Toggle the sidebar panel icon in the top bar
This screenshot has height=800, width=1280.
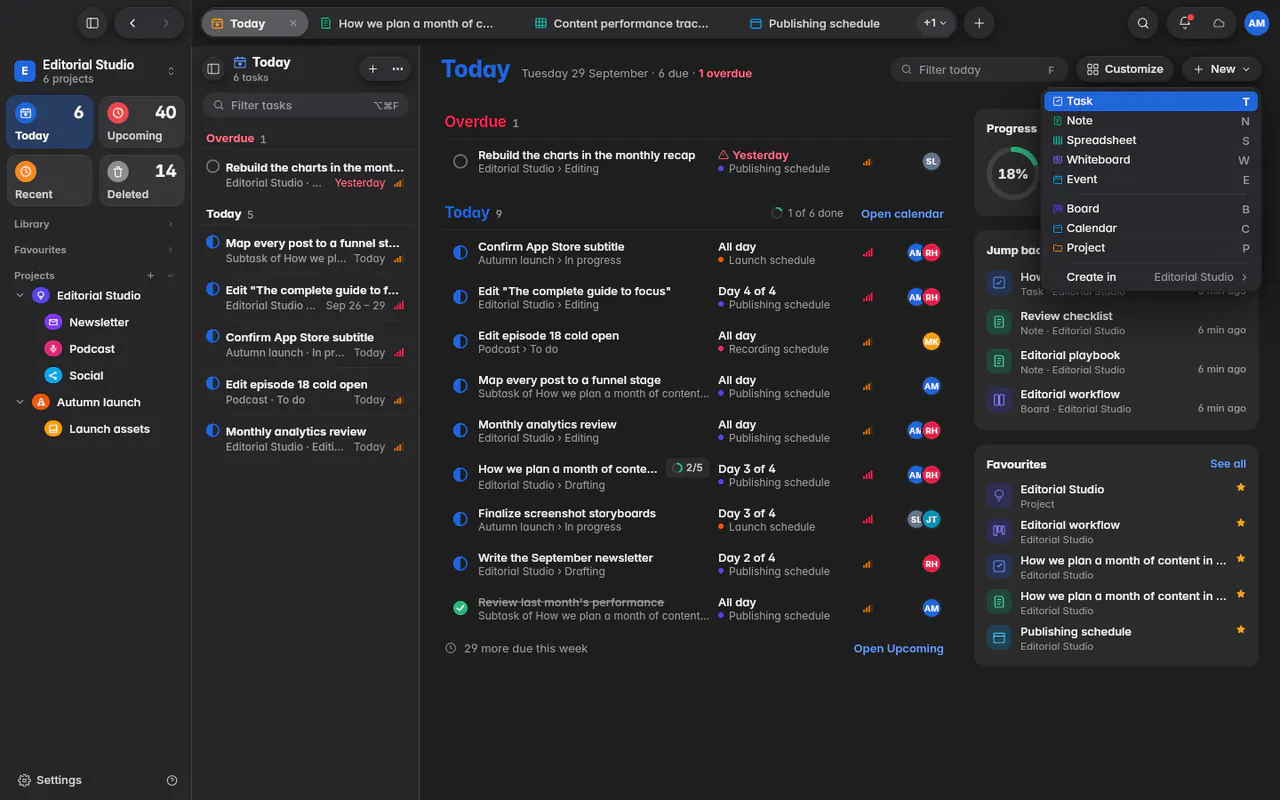[92, 23]
